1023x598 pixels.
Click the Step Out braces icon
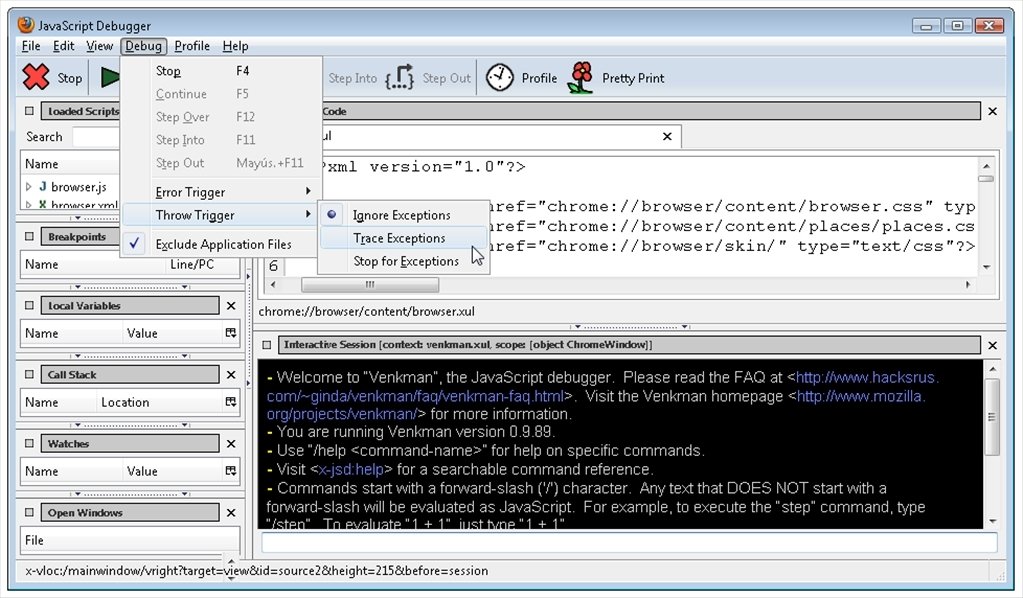pos(400,77)
